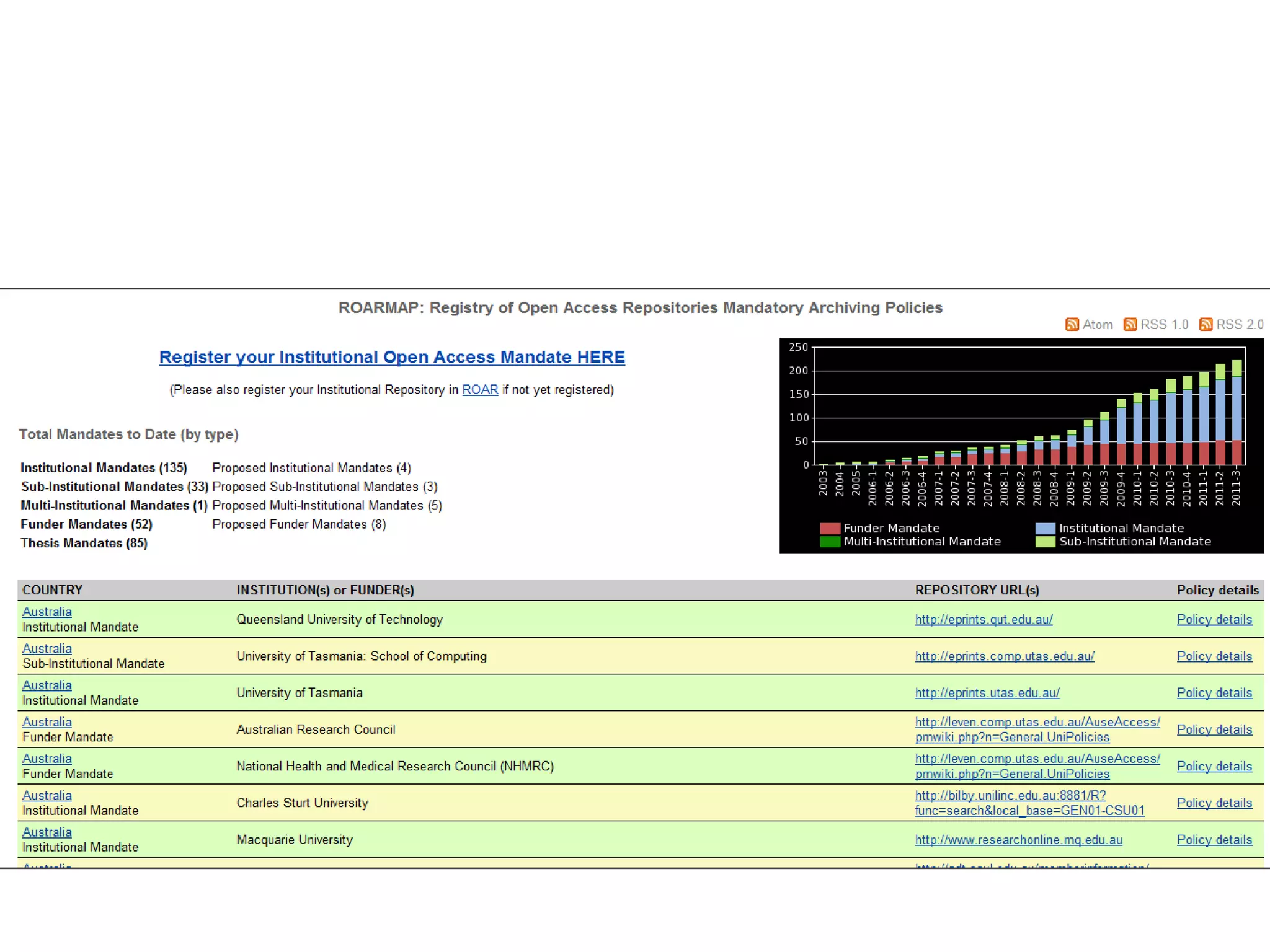
Task: Open the eprints.qut.edu.au repository URL
Action: [984, 619]
